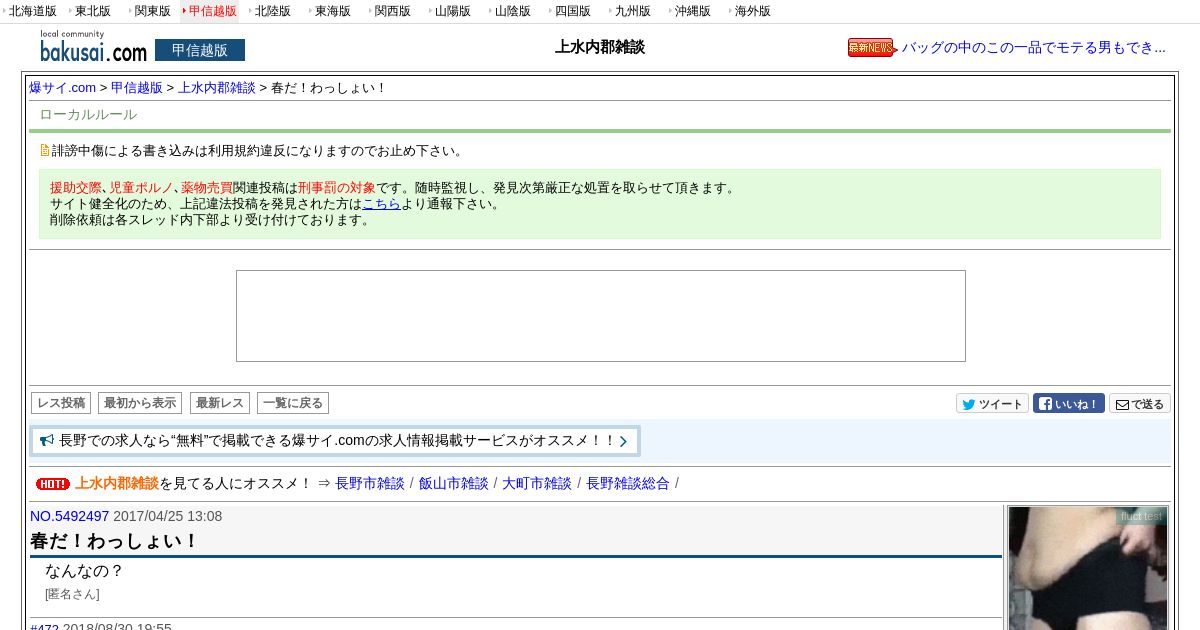
Task: Click the 2017/04/25 13:08 timestamp
Action: (x=168, y=516)
